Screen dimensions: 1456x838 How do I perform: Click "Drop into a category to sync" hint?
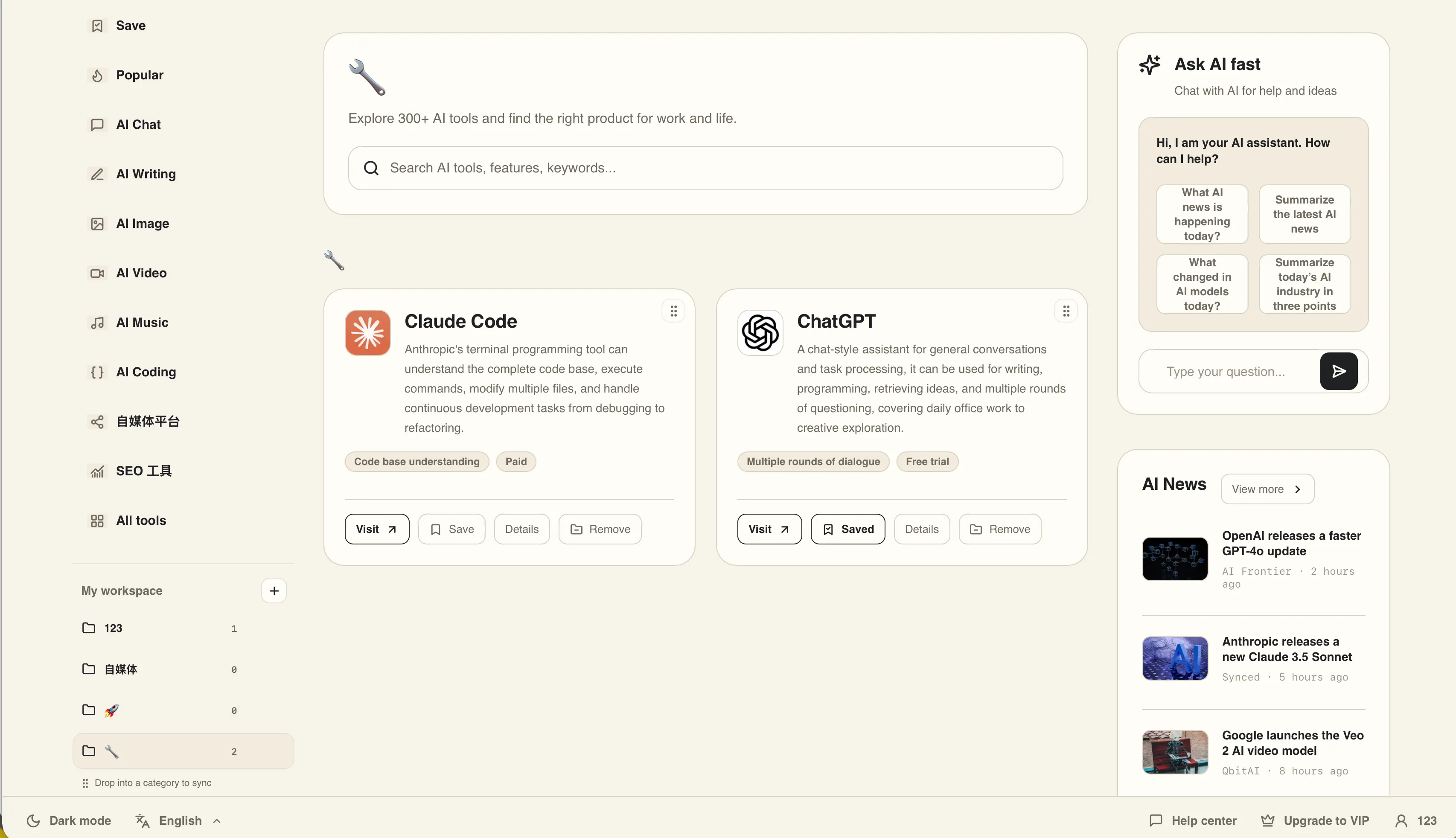pos(147,783)
